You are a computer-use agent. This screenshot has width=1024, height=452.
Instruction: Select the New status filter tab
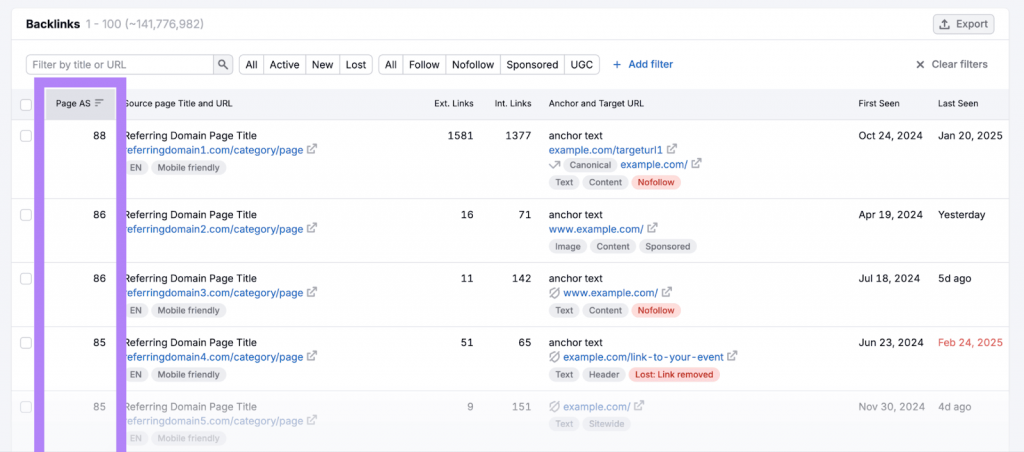323,65
